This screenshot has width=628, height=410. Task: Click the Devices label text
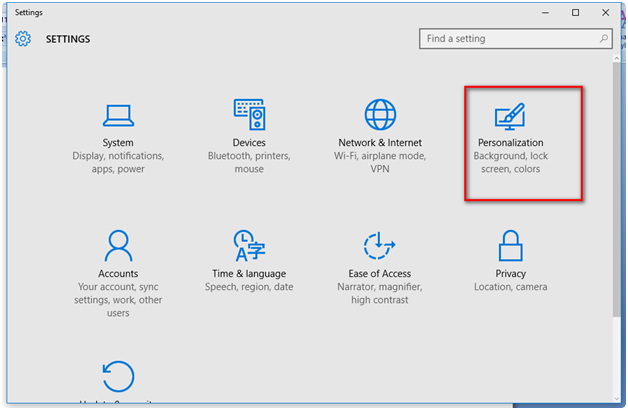click(249, 143)
